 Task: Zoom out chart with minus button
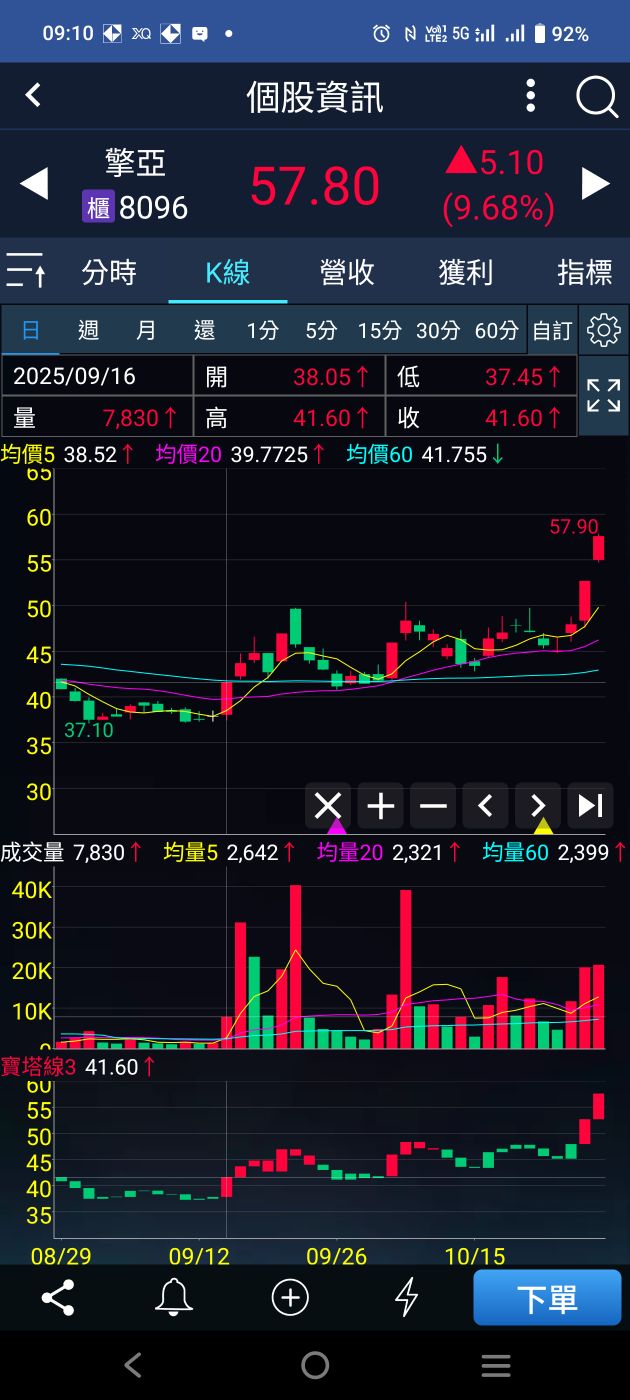pos(433,806)
